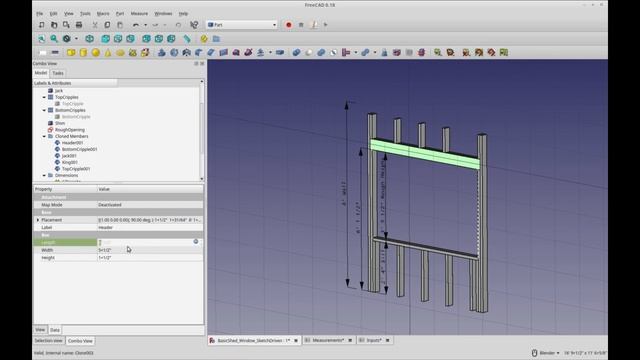
Task: Switch to the Measurements document tab
Action: tap(329, 340)
